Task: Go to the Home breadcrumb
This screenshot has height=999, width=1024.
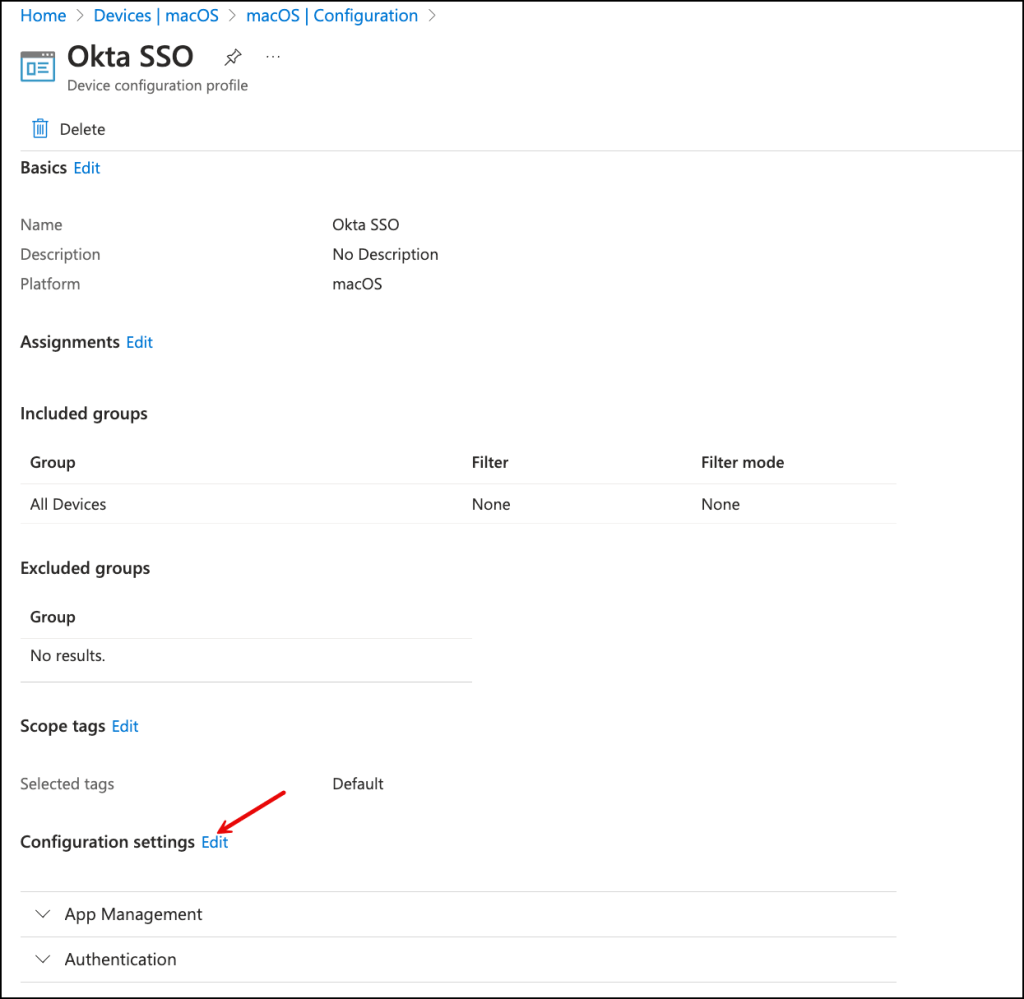Action: [43, 16]
